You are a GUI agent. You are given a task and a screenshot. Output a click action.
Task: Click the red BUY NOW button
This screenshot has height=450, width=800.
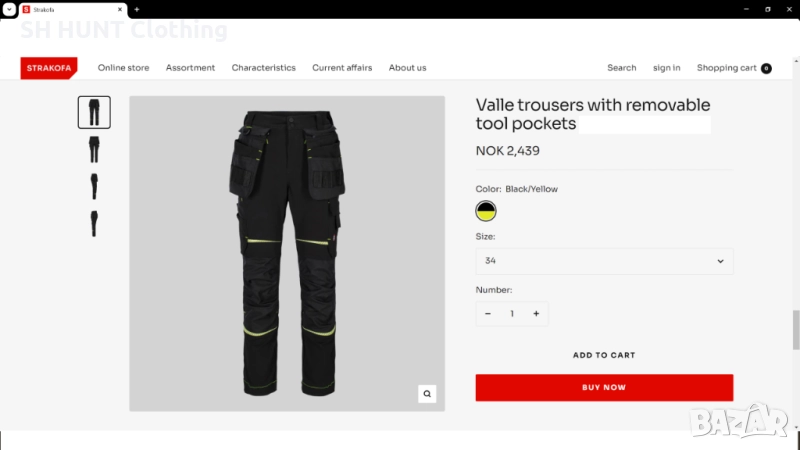pos(604,387)
